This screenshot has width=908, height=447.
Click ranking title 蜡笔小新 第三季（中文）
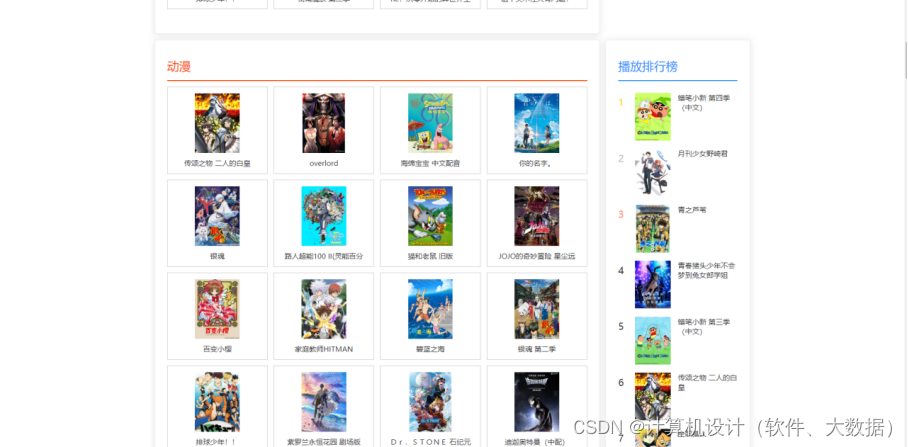(x=704, y=327)
